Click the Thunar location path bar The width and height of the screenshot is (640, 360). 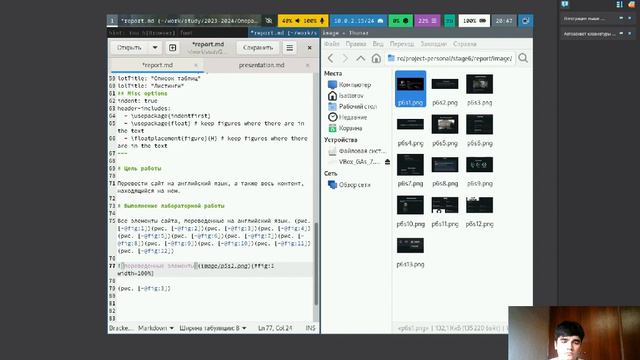pos(450,58)
